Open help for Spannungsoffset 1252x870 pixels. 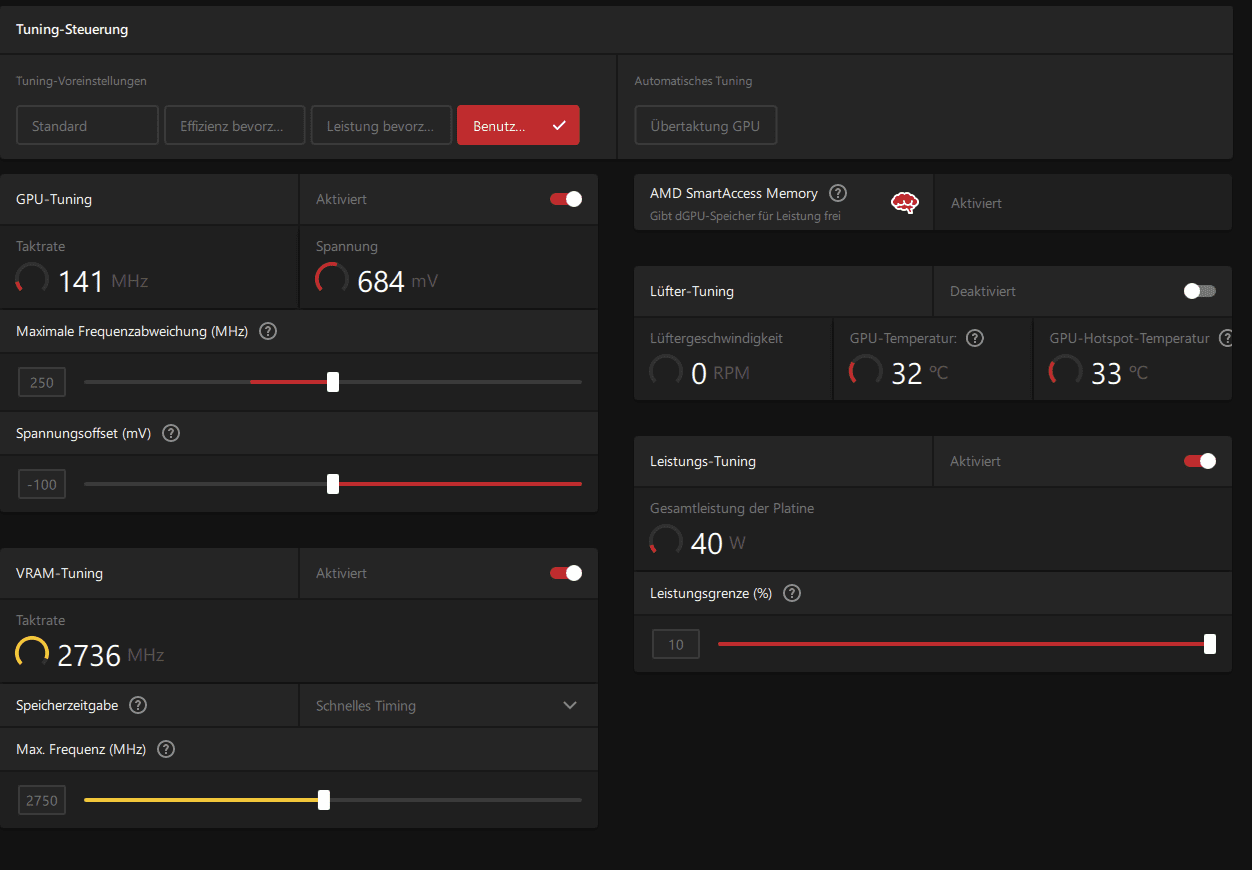click(x=171, y=433)
